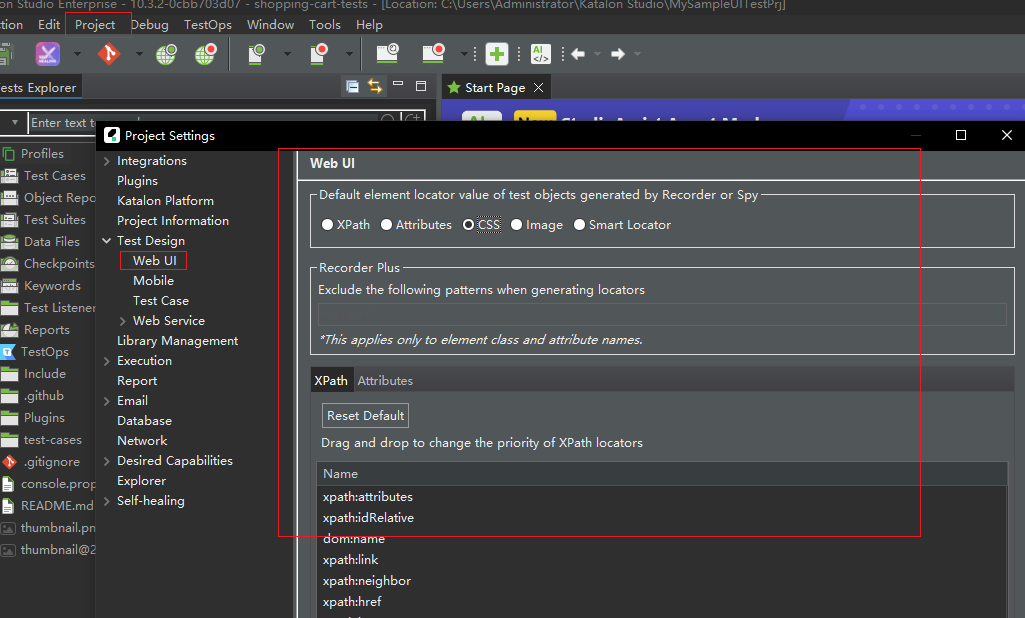This screenshot has width=1025, height=618.
Task: Open Katalon Platform settings page
Action: click(165, 201)
